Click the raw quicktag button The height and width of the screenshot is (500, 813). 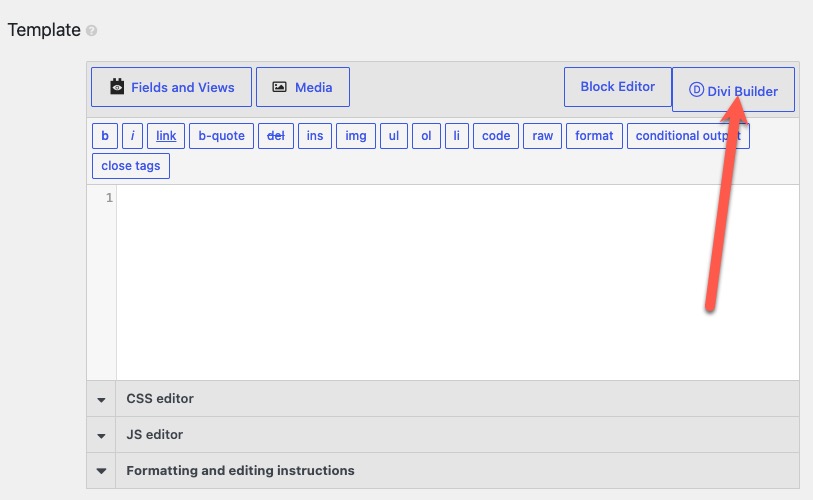point(542,136)
